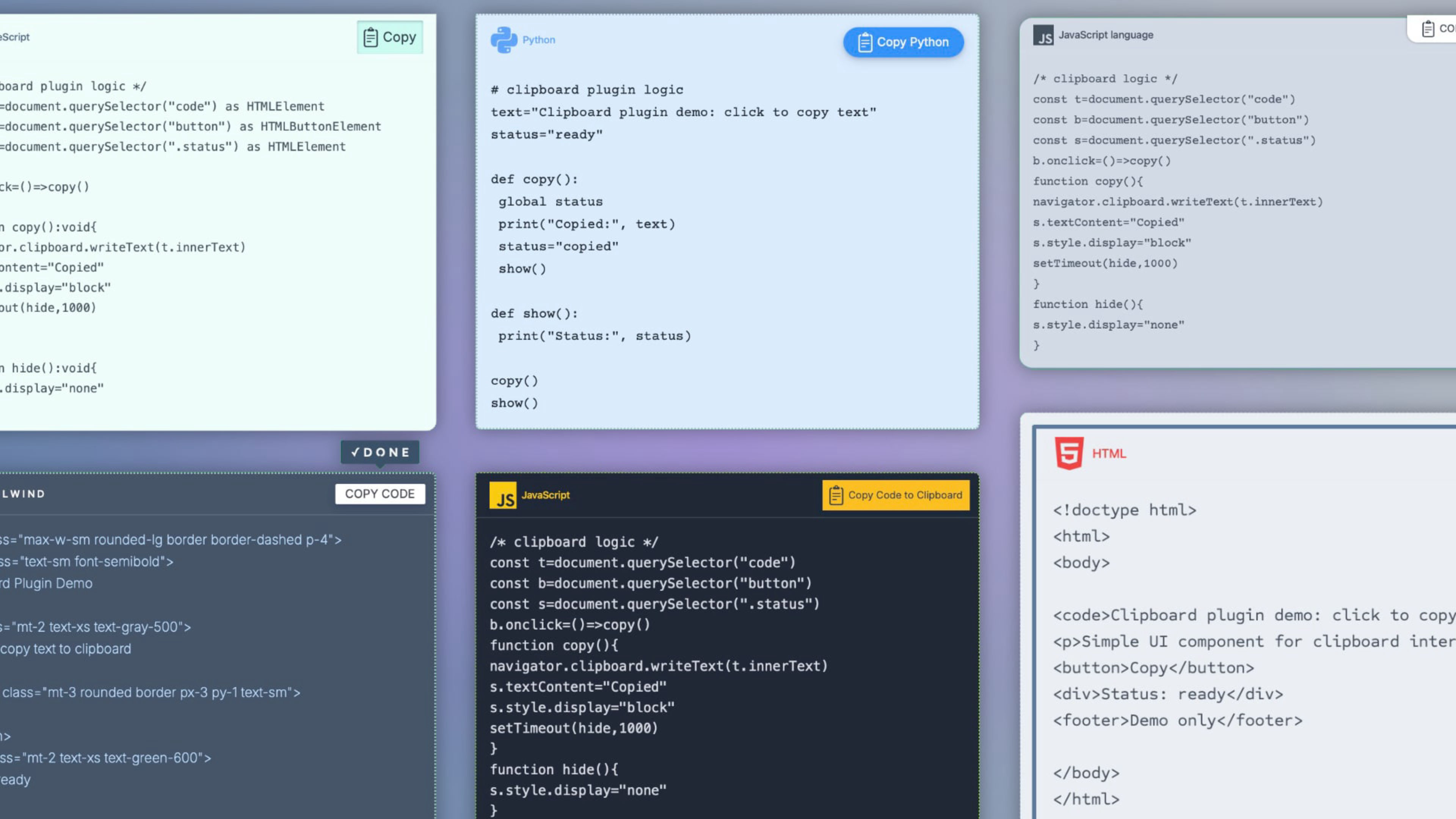Click the "max-w-sm rounded-lg border border-dashed p-4" line
The image size is (1456, 819).
(171, 540)
